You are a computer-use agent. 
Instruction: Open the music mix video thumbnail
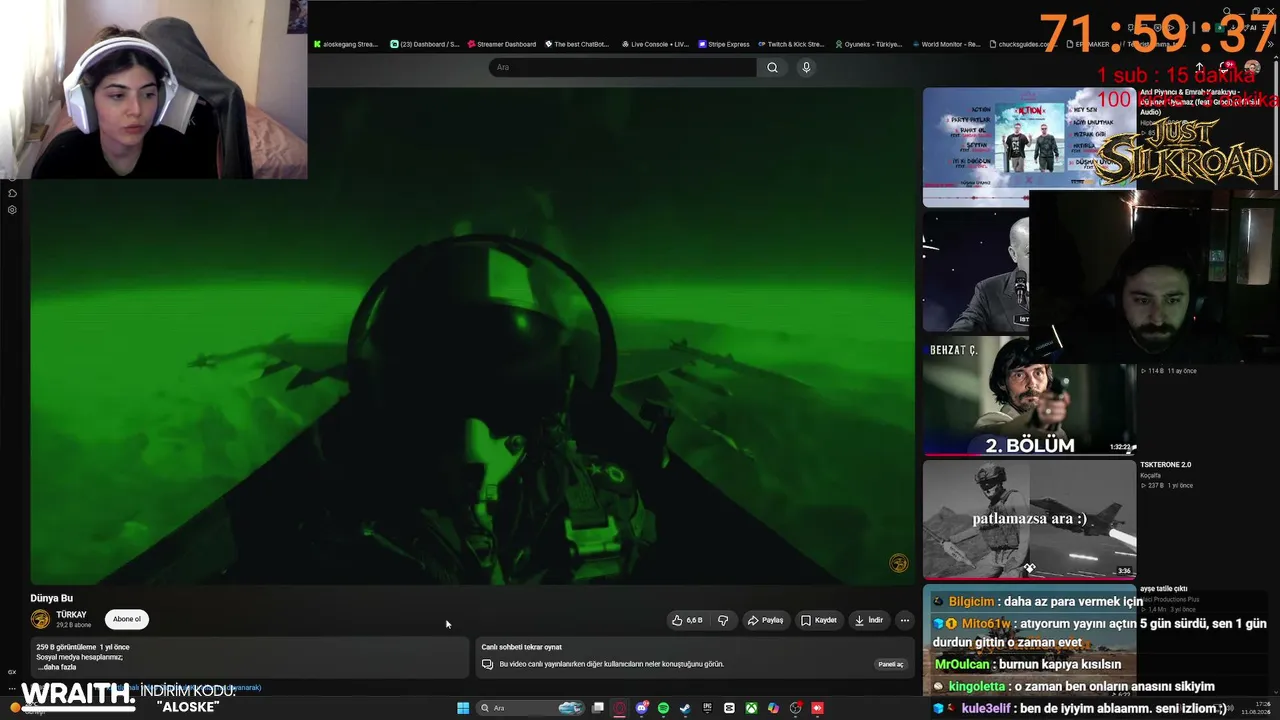(1029, 147)
